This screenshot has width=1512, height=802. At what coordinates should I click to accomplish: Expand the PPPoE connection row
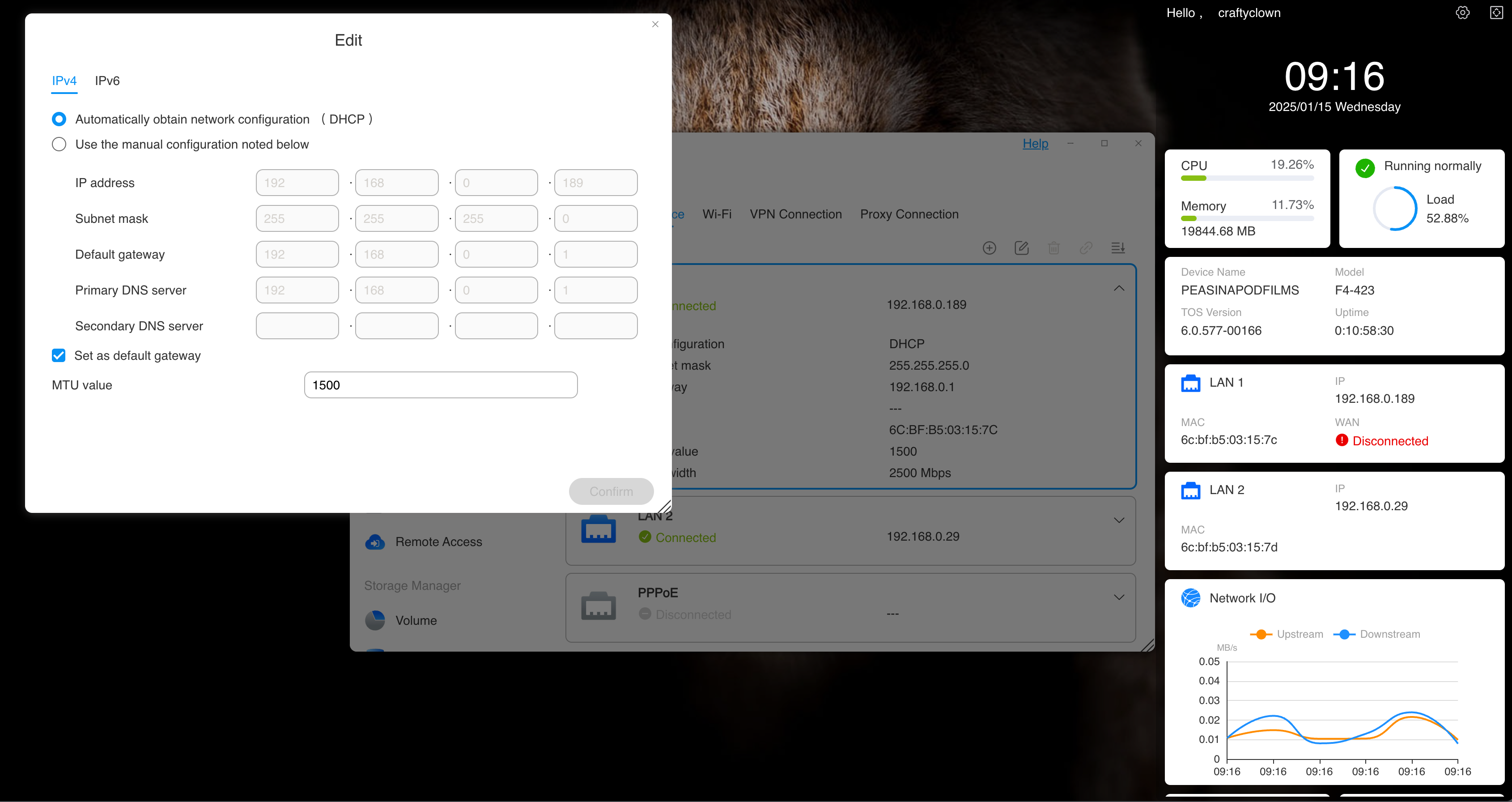[1119, 597]
